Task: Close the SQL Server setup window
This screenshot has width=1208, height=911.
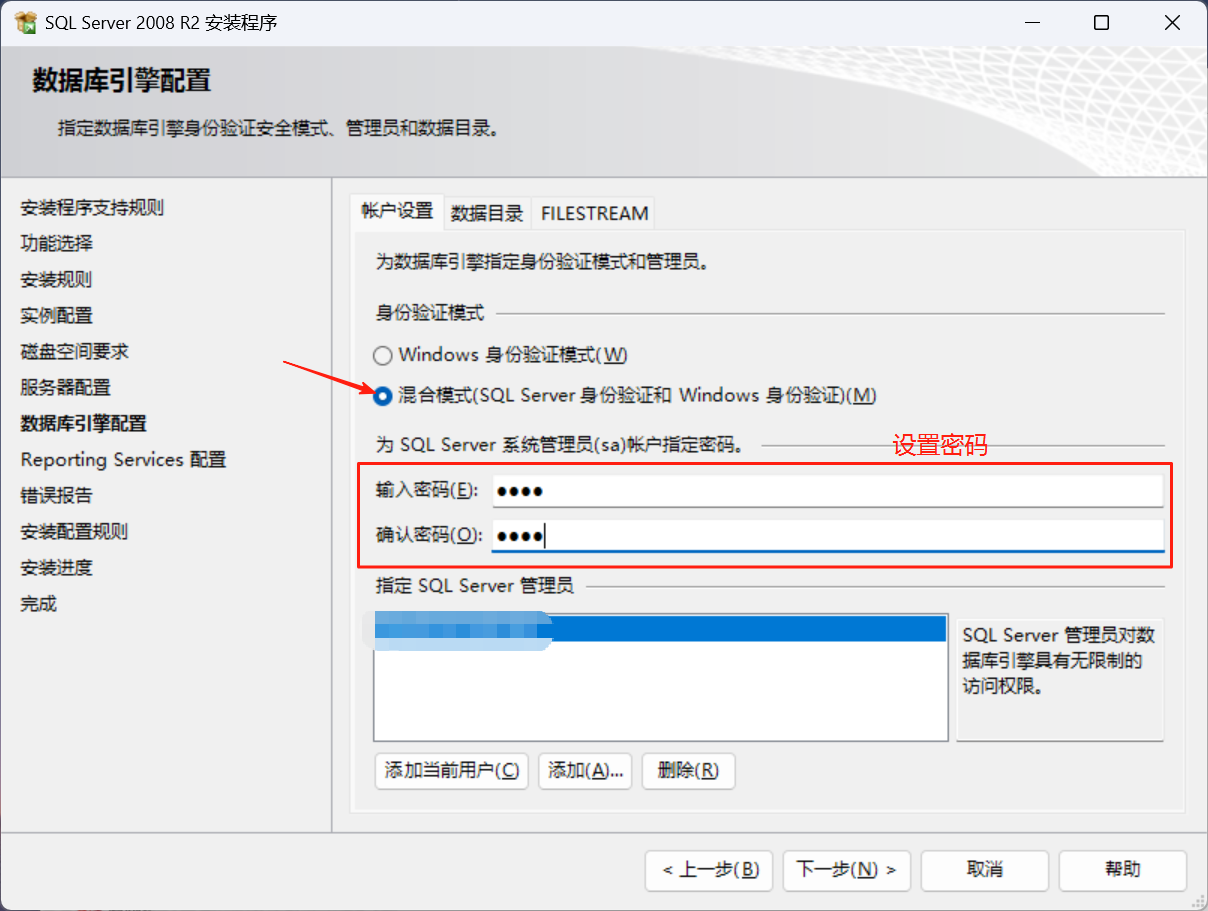Action: point(1172,23)
